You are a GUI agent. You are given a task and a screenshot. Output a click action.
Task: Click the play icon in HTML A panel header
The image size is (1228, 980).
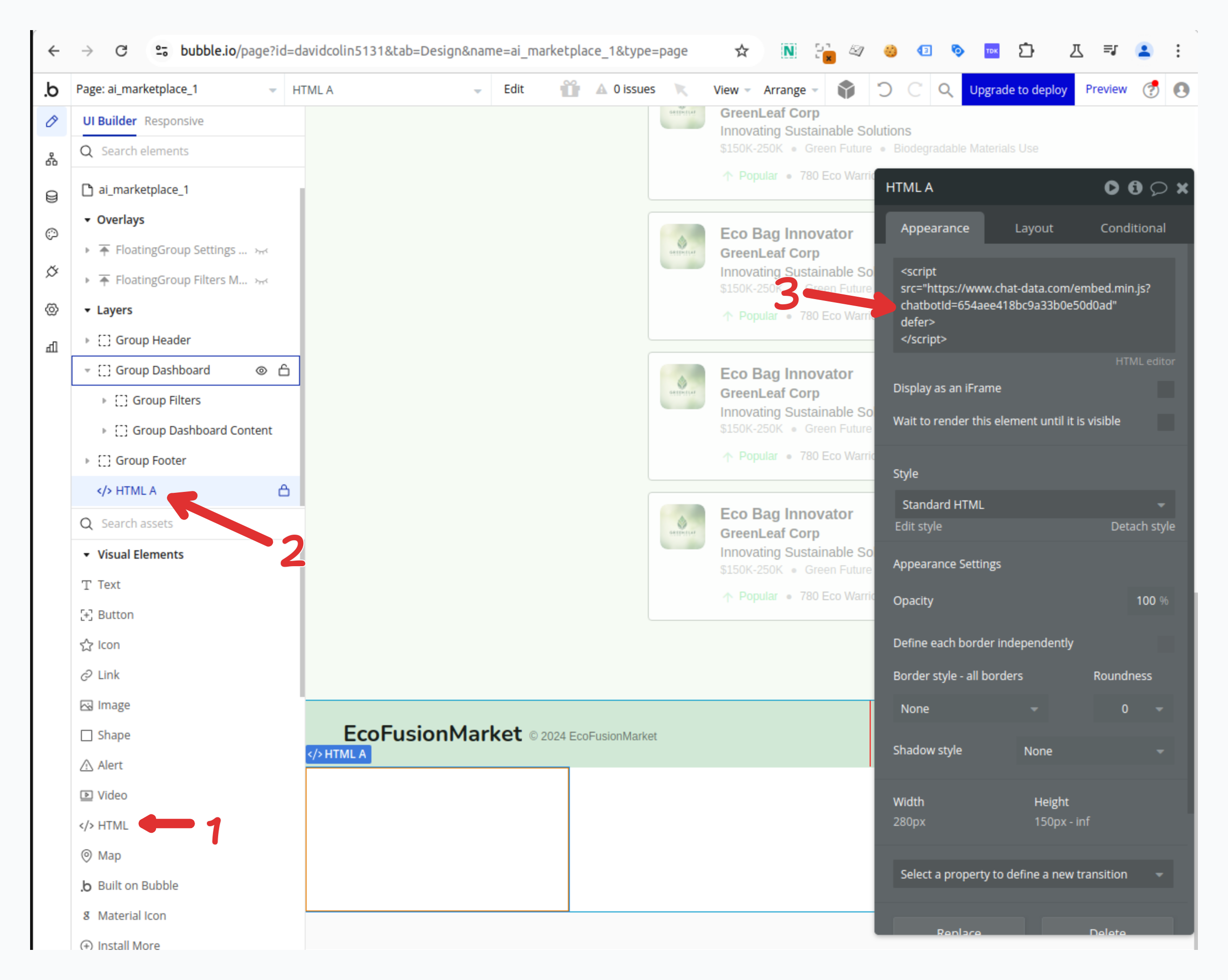click(x=1111, y=188)
